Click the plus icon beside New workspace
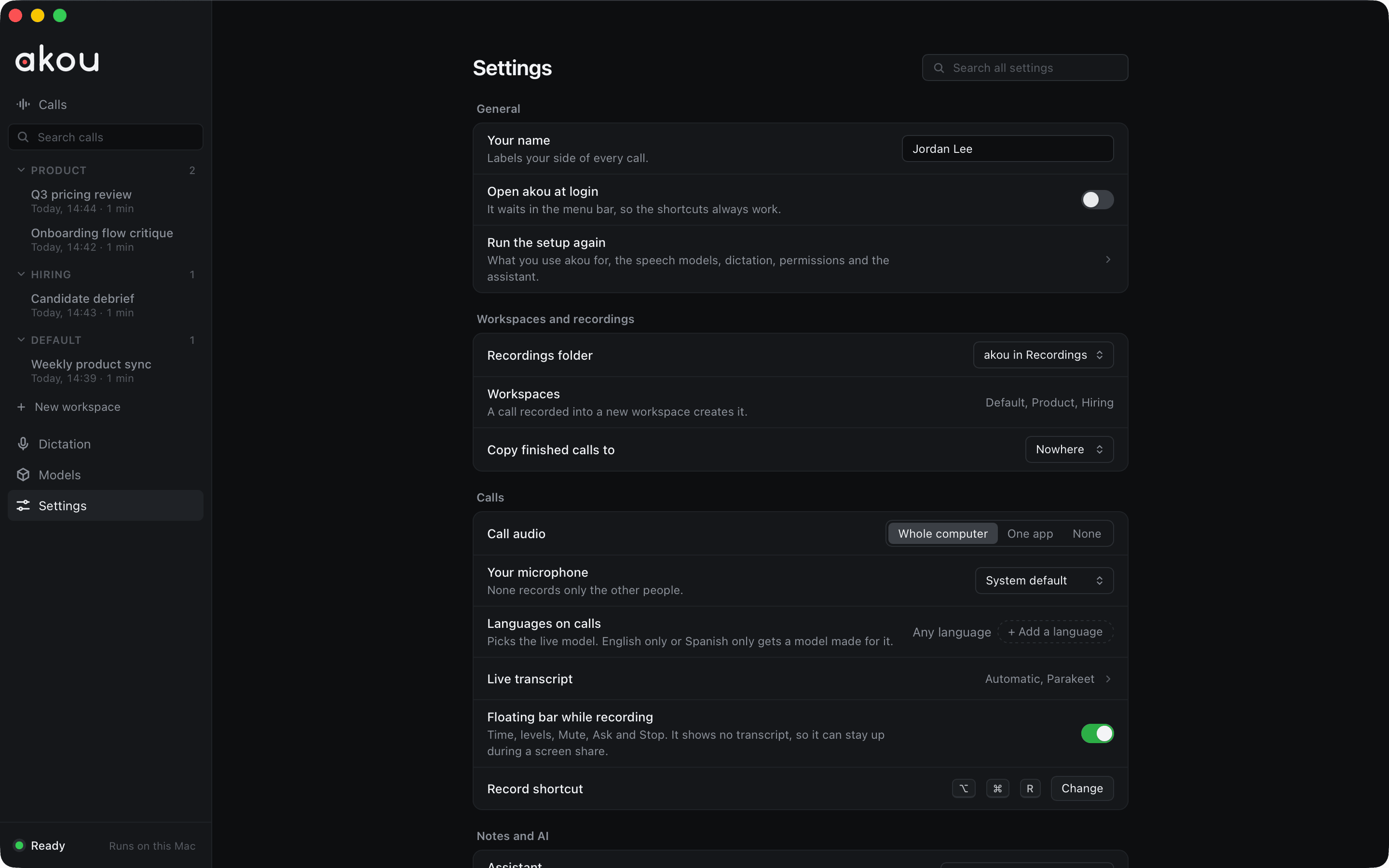Viewport: 1389px width, 868px height. pyautogui.click(x=21, y=407)
